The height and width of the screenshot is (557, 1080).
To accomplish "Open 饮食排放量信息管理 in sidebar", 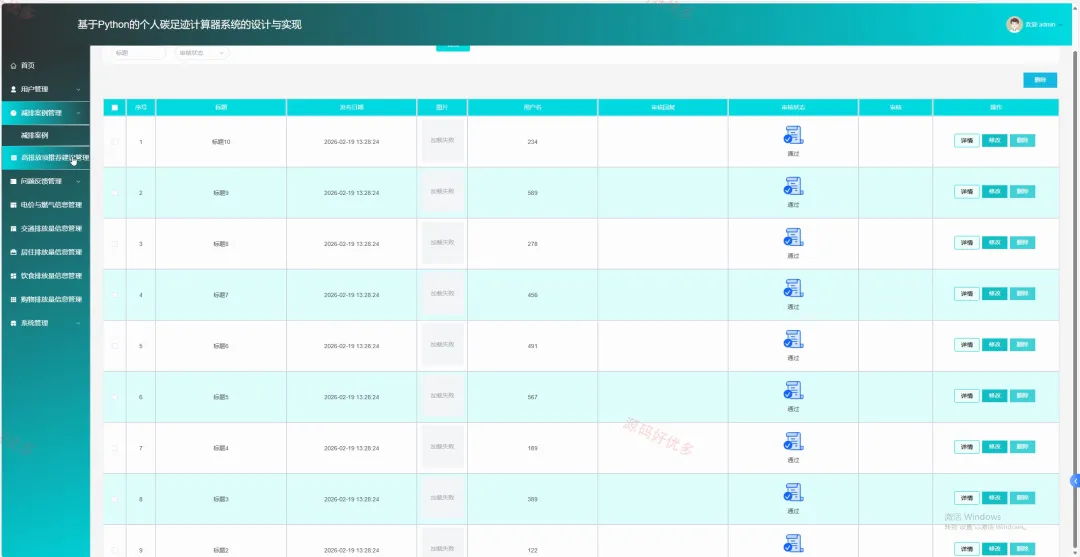I will click(x=45, y=275).
